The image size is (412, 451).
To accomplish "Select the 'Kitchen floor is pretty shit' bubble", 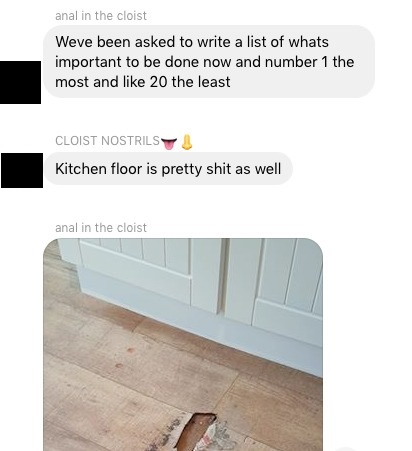I will point(168,169).
